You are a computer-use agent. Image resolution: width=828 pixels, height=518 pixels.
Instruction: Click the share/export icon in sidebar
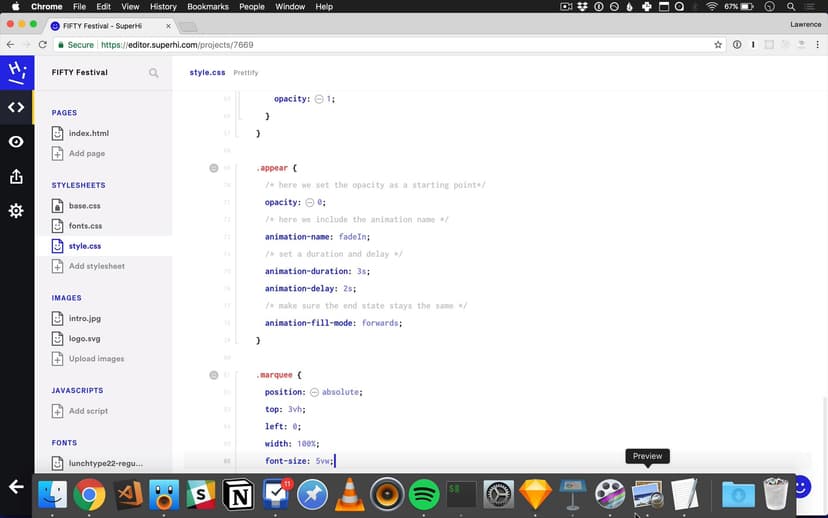[16, 176]
